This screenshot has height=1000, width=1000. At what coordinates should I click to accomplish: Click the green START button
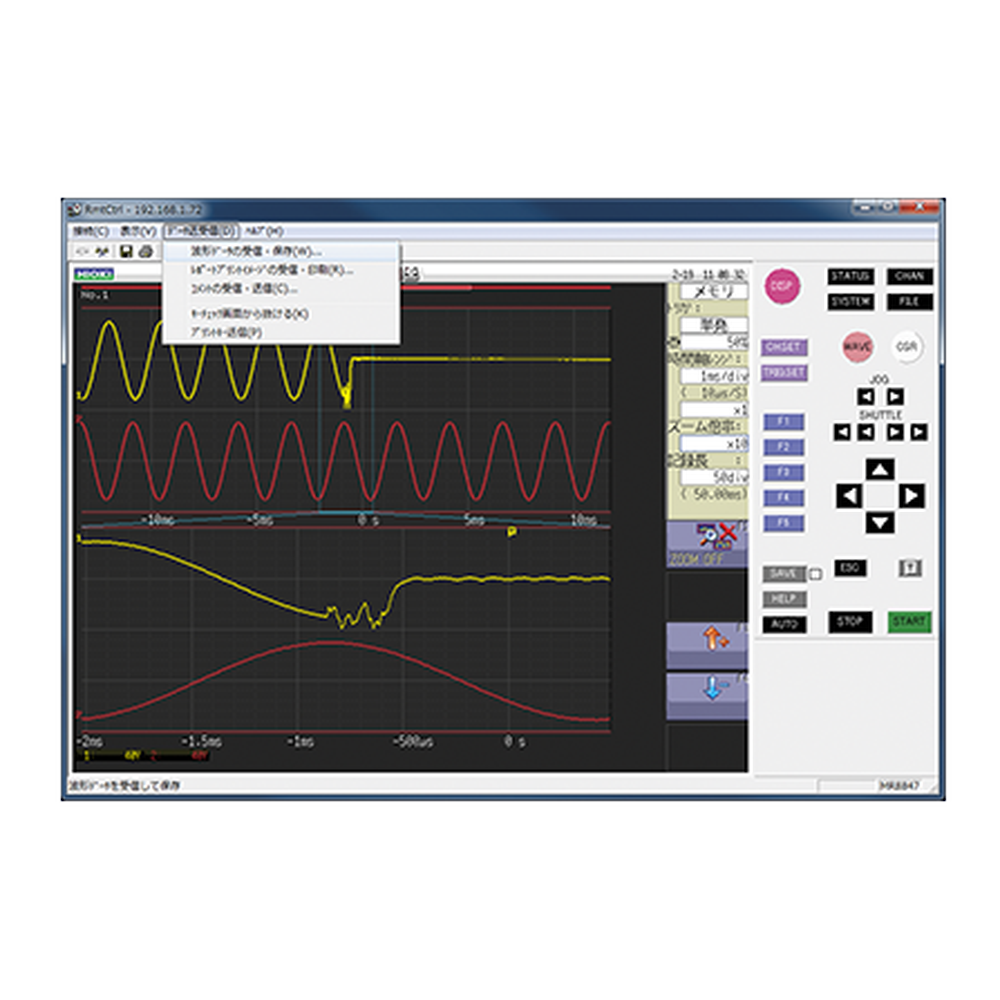pyautogui.click(x=909, y=622)
